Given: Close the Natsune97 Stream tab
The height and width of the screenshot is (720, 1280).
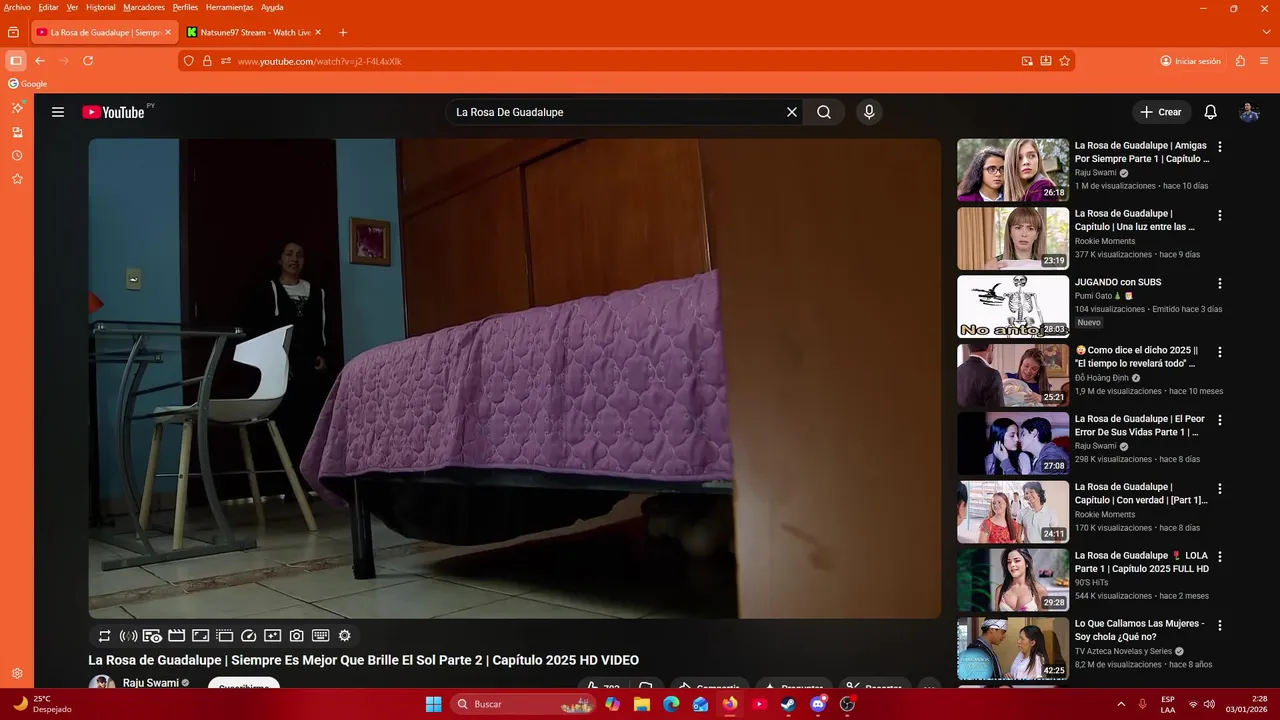Looking at the screenshot, I should coord(318,32).
